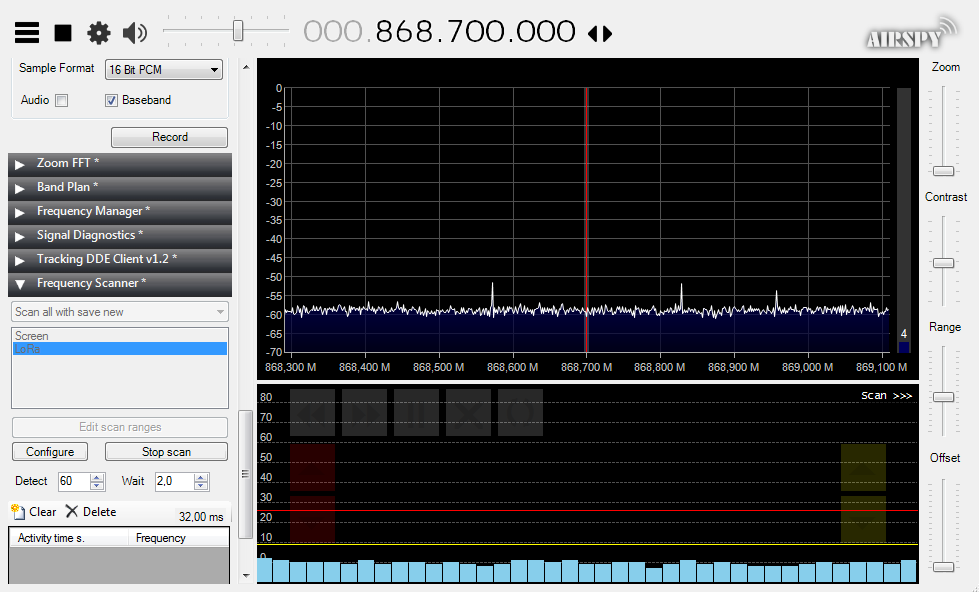The height and width of the screenshot is (592, 979).
Task: Click the yellow up-arrow scanner button
Action: point(863,467)
